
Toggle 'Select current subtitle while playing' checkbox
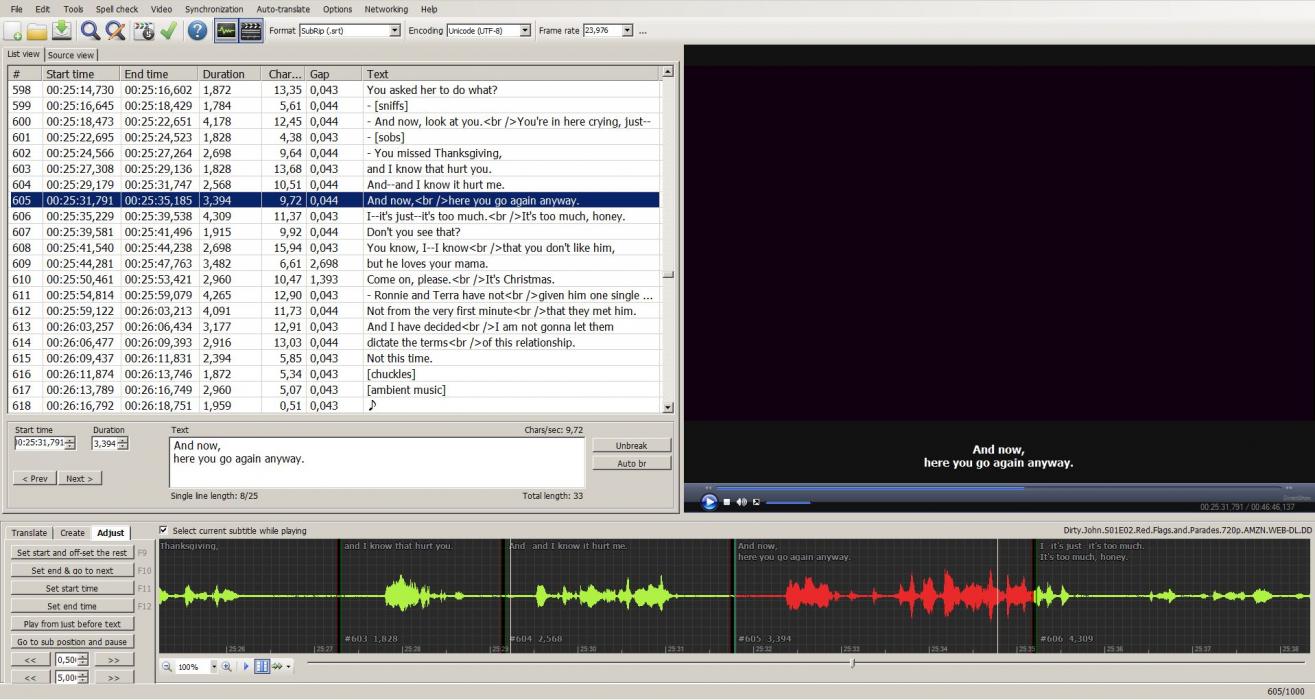[164, 531]
